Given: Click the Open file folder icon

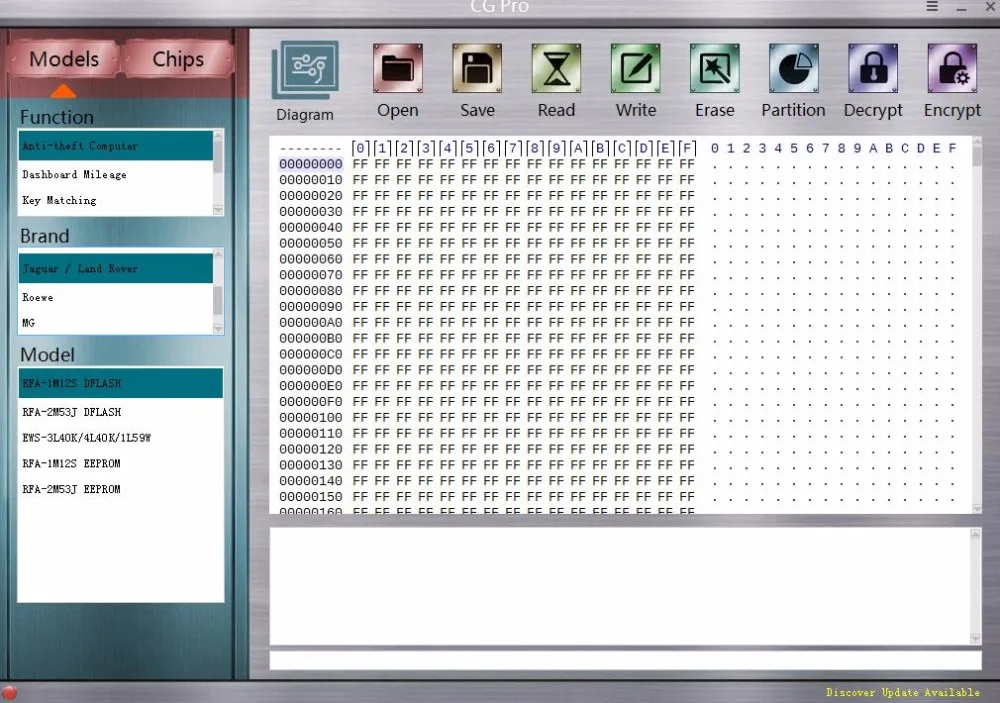Looking at the screenshot, I should click(397, 68).
